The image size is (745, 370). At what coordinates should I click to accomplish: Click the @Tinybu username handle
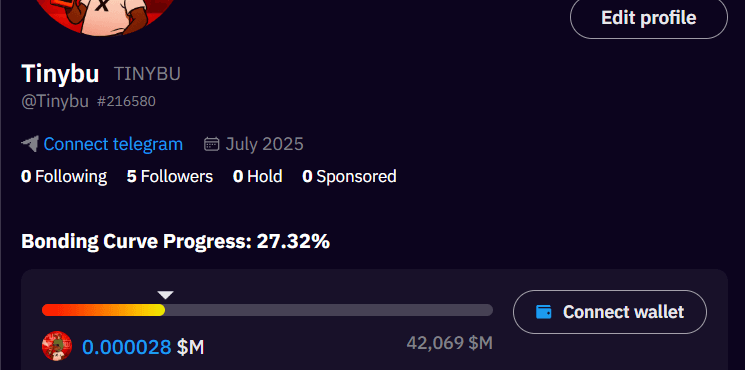click(x=55, y=102)
